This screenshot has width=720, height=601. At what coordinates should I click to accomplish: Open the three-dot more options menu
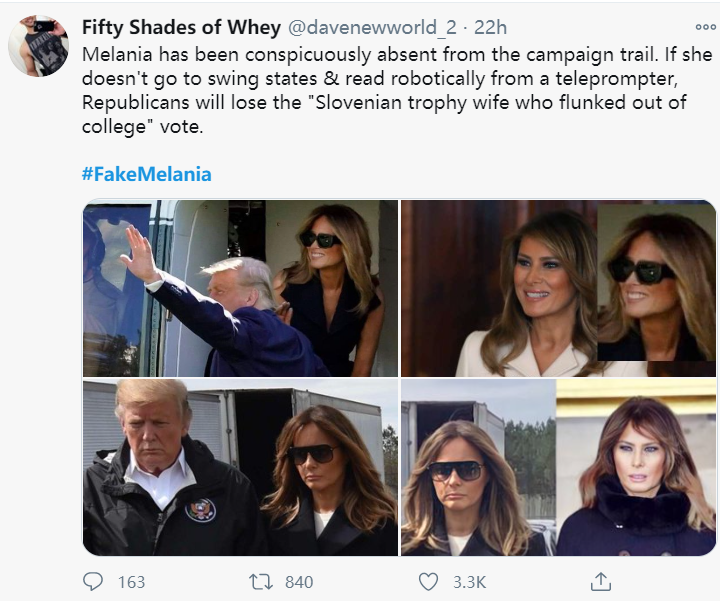[705, 28]
